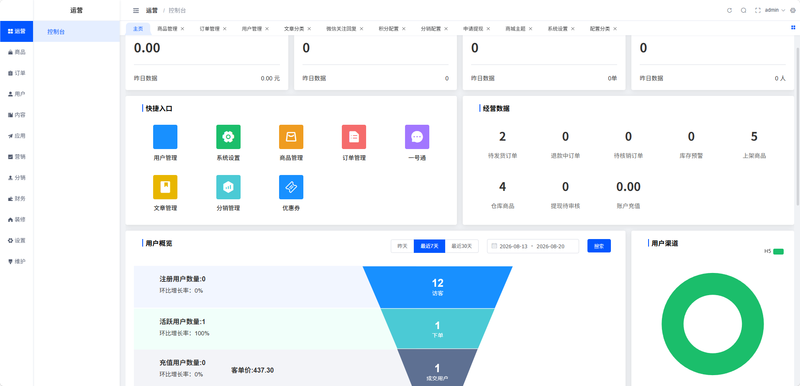Open the 用户 sidebar section
The image size is (800, 386).
[16, 94]
